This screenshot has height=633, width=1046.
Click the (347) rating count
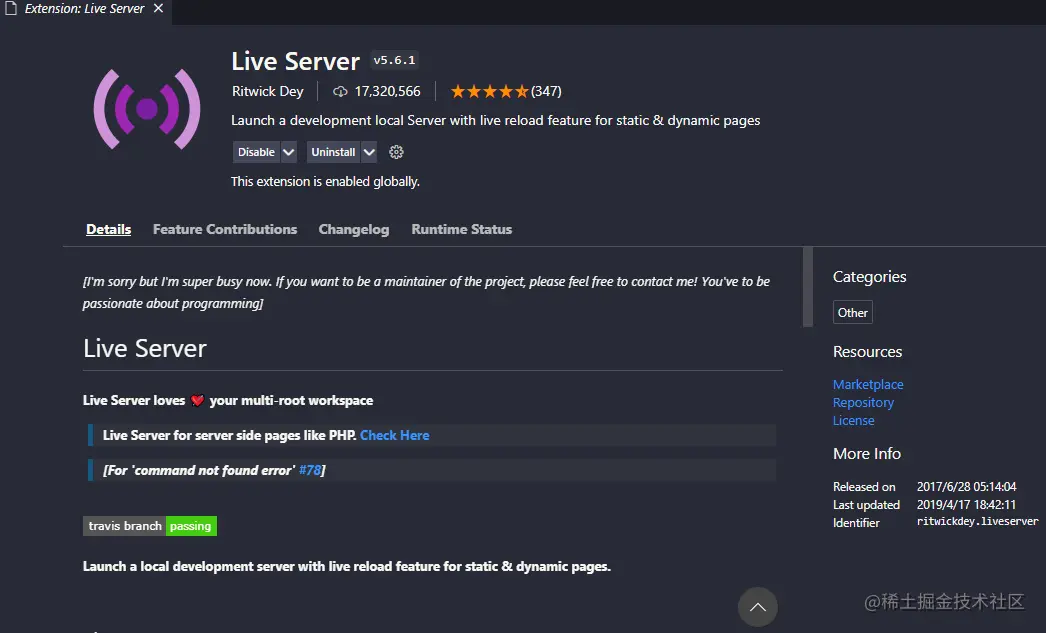pos(546,91)
